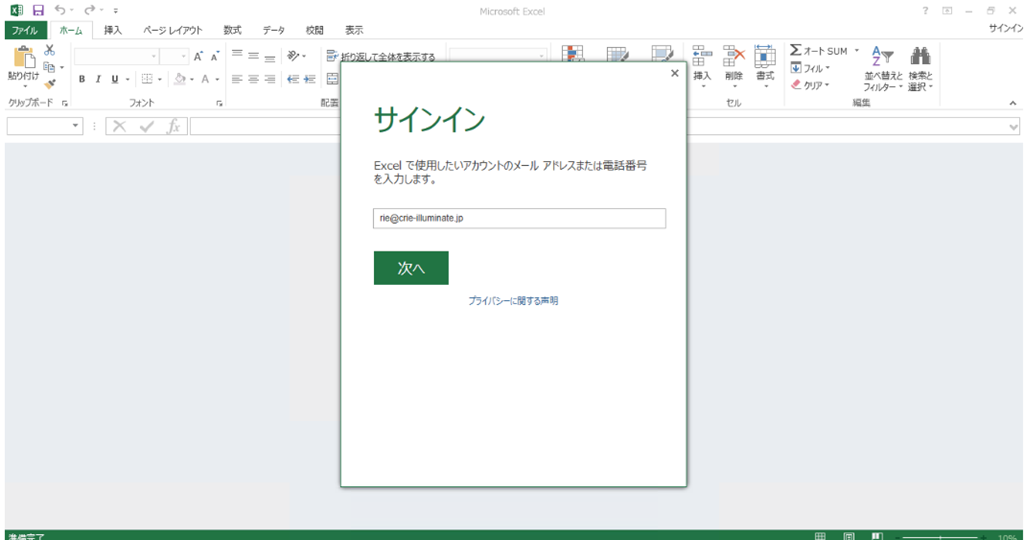Click the formula bar Enter checkmark icon

tap(146, 126)
